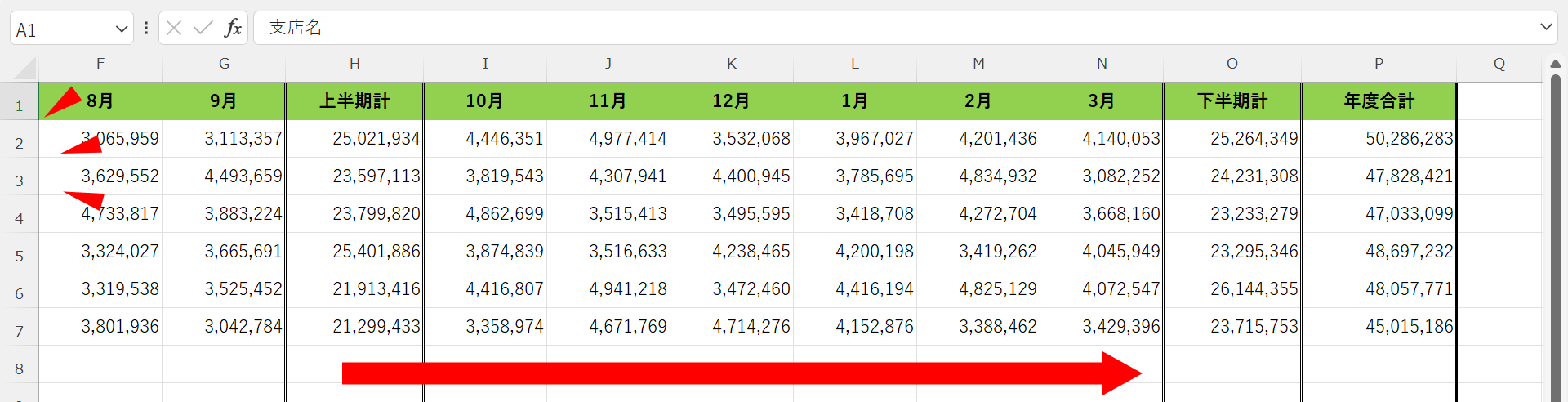Click the Select All corner triangle
The image size is (1568, 402).
(x=24, y=68)
